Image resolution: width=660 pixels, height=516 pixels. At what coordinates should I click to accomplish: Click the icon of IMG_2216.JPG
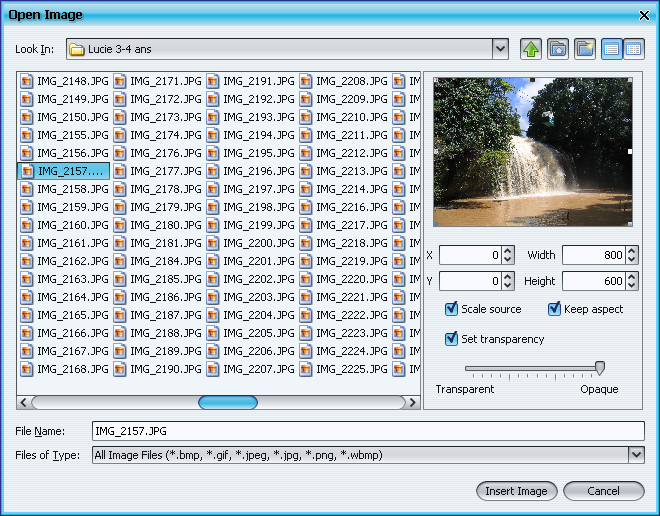click(x=306, y=207)
